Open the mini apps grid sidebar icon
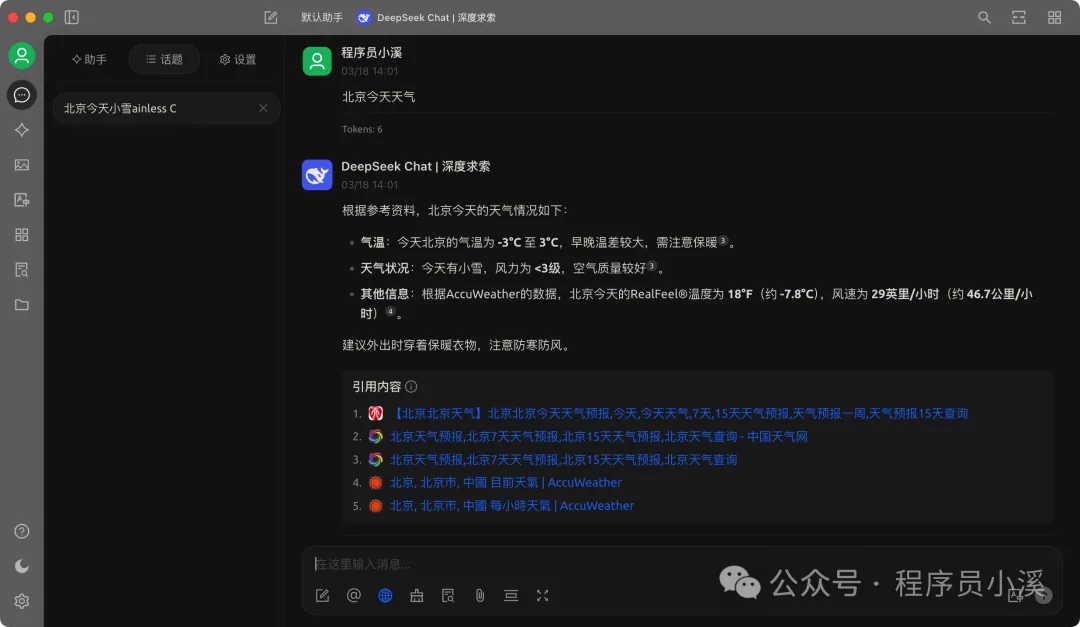Viewport: 1080px width, 627px height. 21,235
